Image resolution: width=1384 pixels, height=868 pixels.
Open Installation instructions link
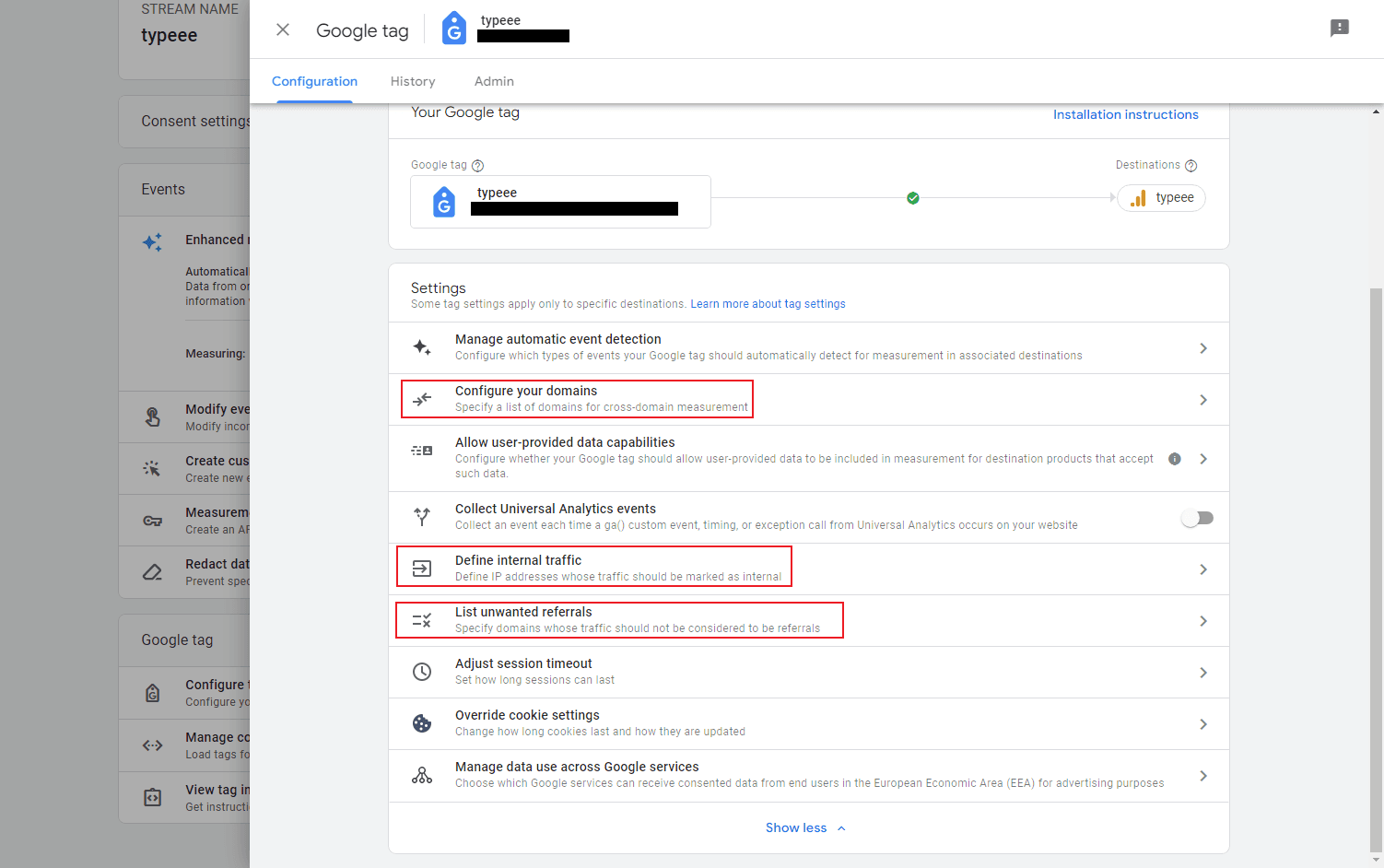pos(1126,114)
